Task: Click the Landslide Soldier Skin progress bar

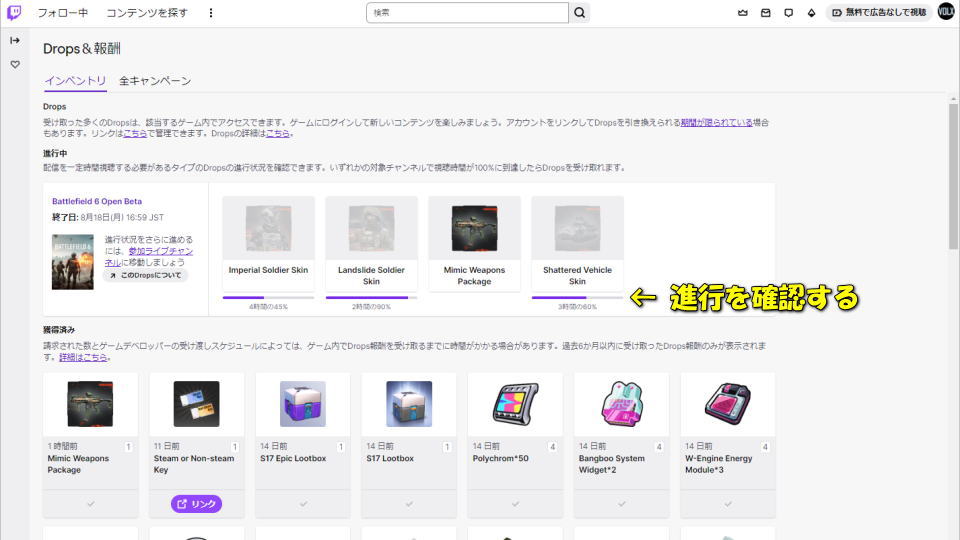Action: point(371,298)
